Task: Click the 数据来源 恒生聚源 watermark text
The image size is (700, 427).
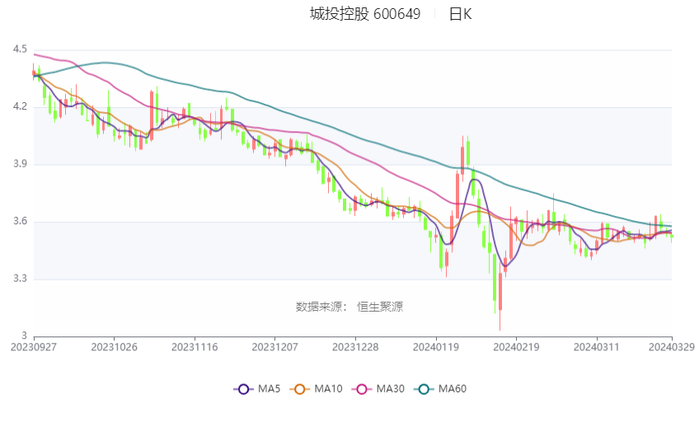Action: click(349, 306)
